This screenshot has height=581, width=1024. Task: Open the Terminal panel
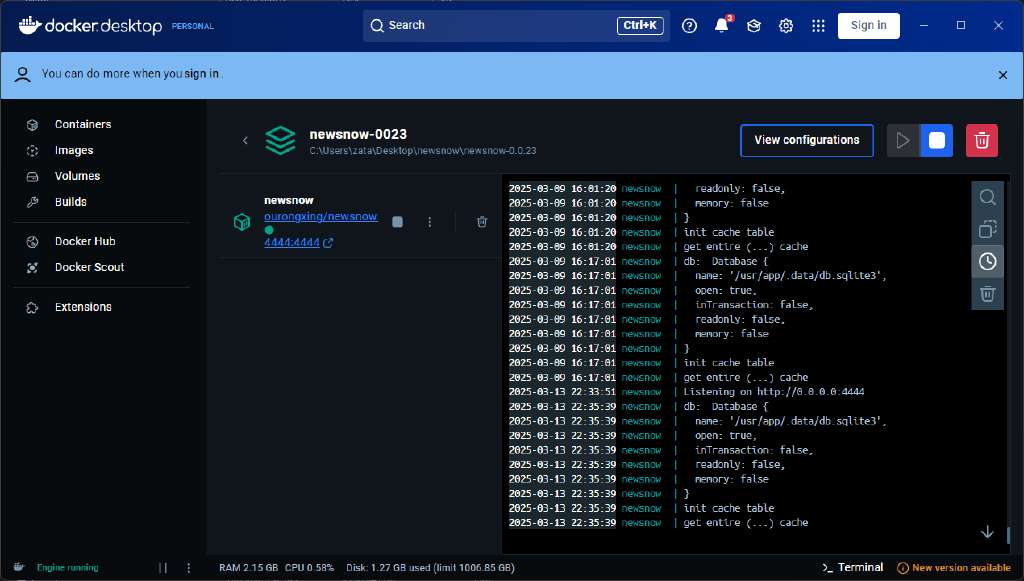[852, 567]
